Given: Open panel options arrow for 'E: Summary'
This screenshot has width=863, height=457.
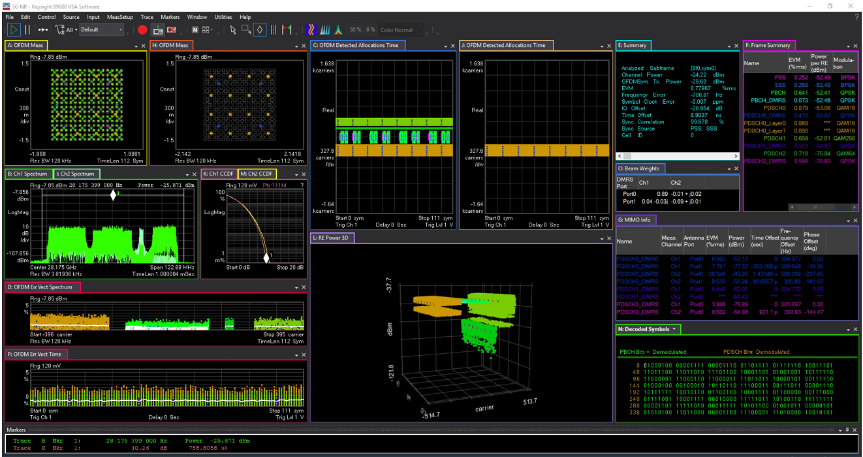Looking at the screenshot, I should pos(729,46).
